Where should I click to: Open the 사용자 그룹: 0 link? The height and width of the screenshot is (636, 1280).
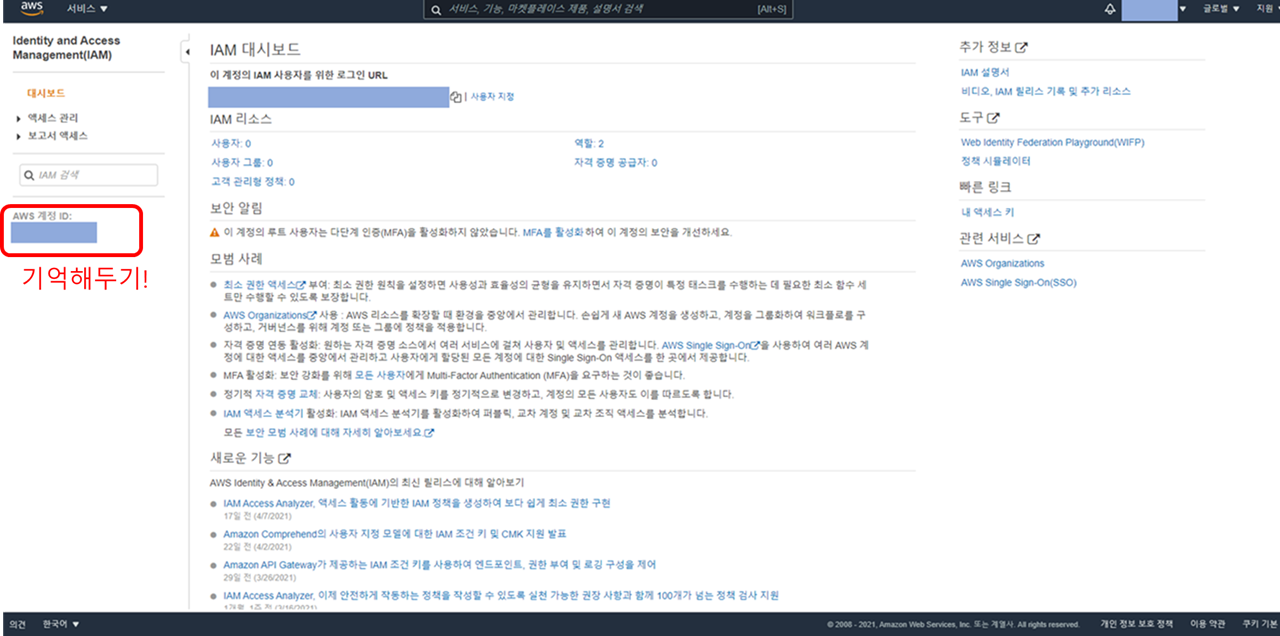[242, 162]
